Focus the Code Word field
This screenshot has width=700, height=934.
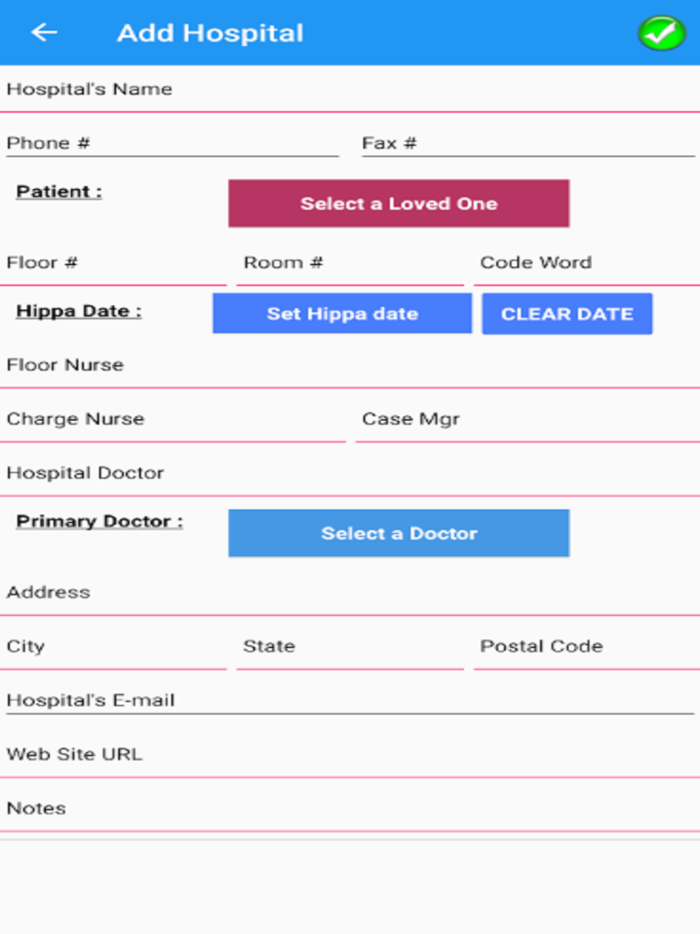(x=586, y=263)
